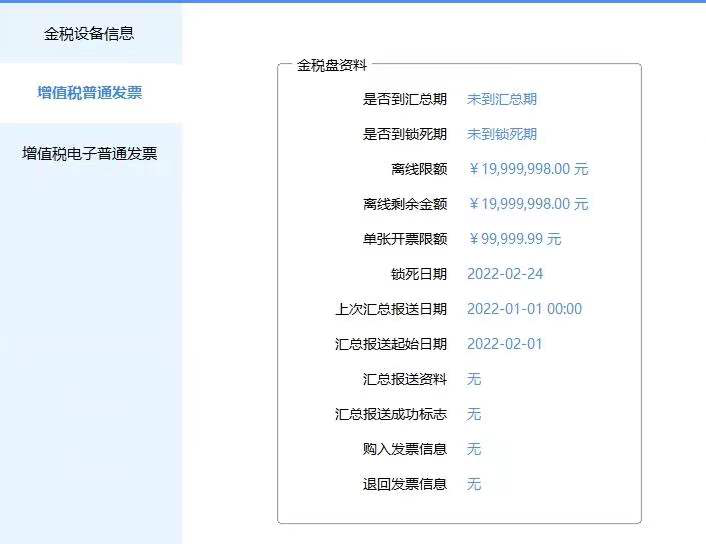Select the date 2022-02-24

click(505, 274)
